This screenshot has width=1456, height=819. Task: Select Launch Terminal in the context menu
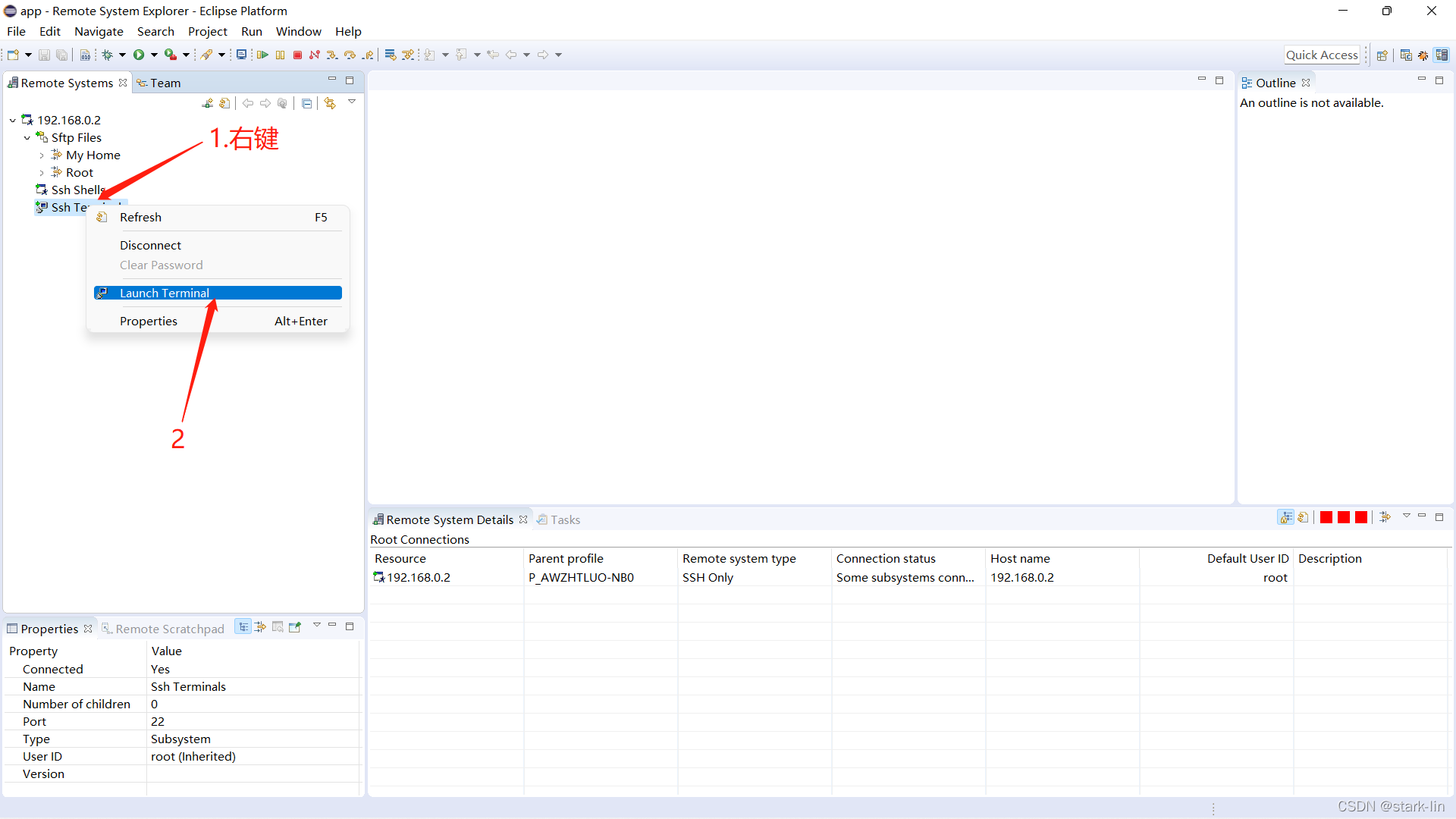[x=218, y=293]
